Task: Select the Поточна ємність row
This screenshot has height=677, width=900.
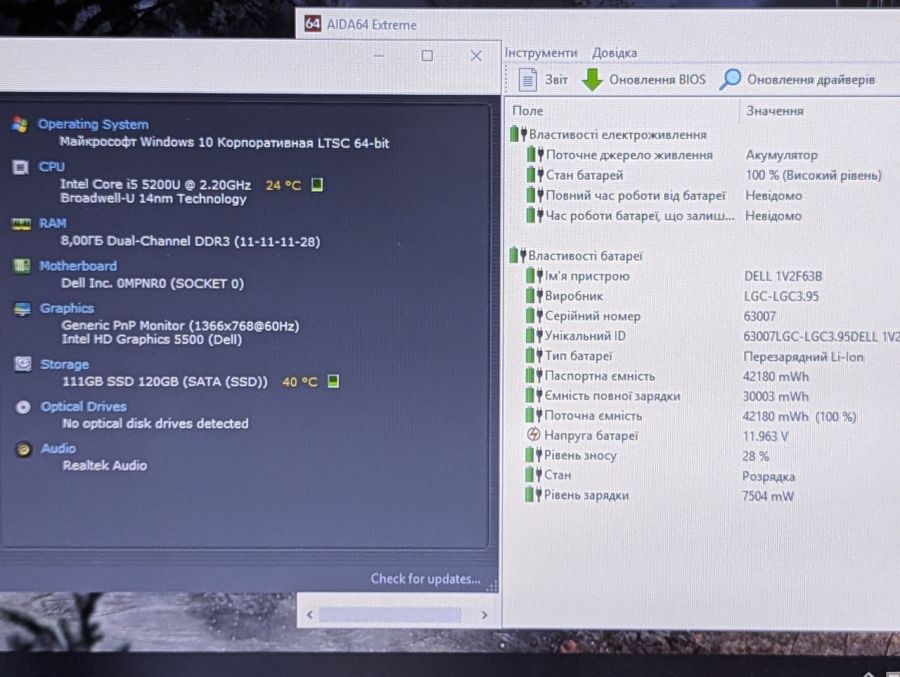Action: click(712, 415)
